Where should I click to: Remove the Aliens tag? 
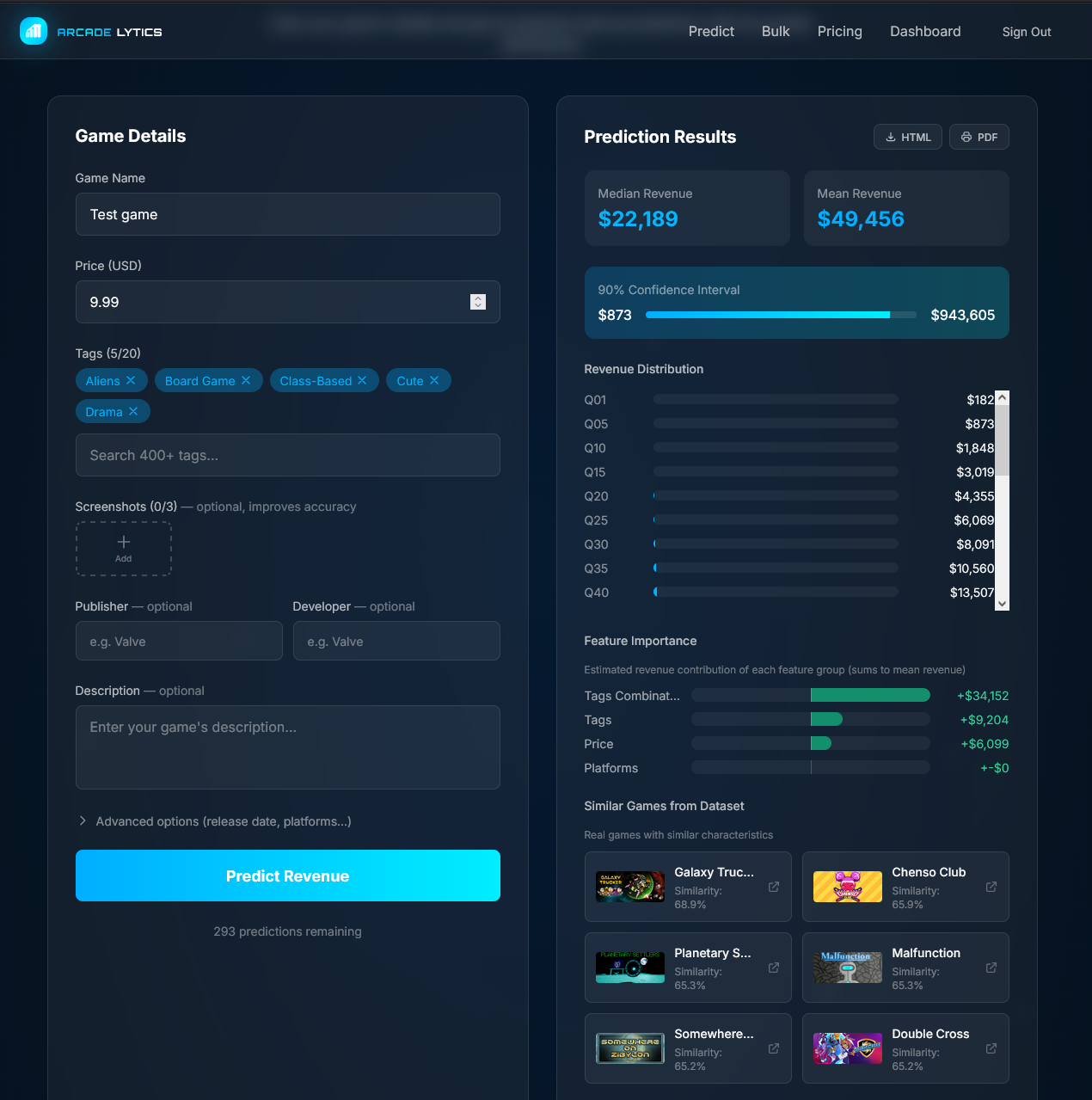131,380
